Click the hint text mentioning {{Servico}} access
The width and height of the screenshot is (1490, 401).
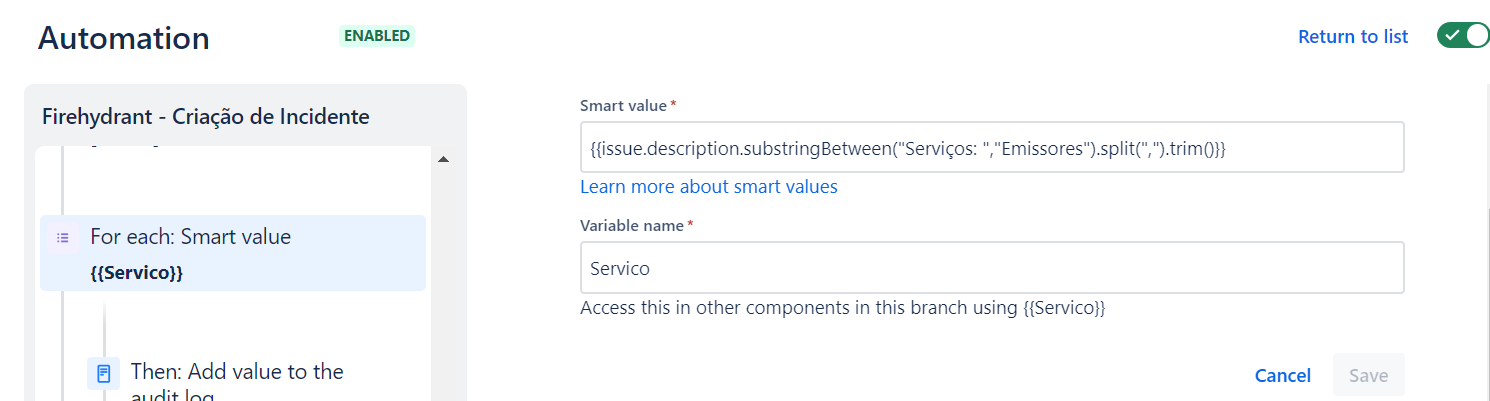[x=843, y=308]
